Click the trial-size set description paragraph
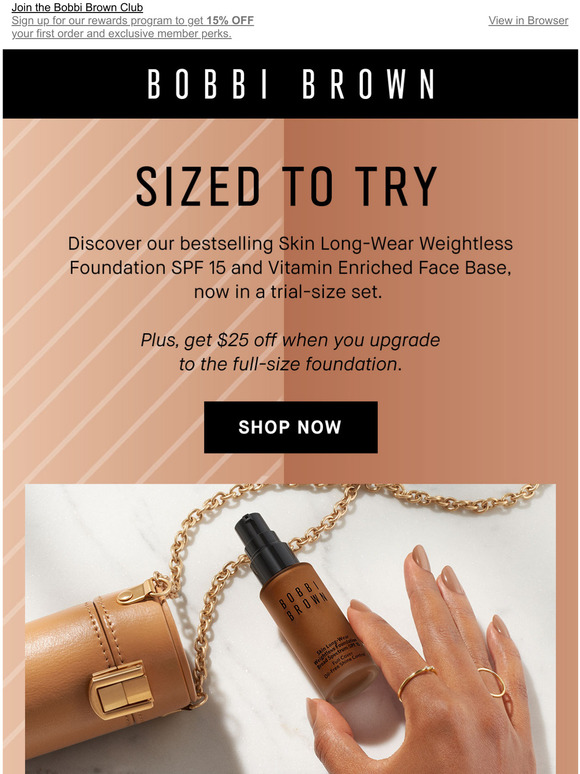The width and height of the screenshot is (580, 774). [290, 268]
